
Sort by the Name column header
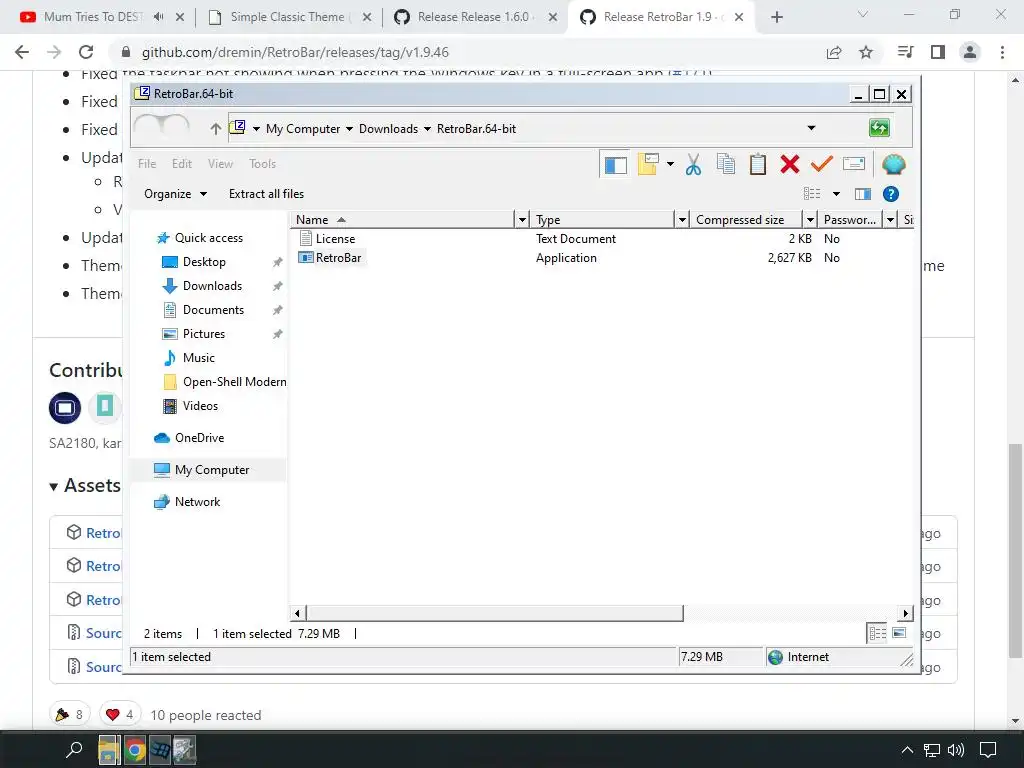(x=402, y=219)
